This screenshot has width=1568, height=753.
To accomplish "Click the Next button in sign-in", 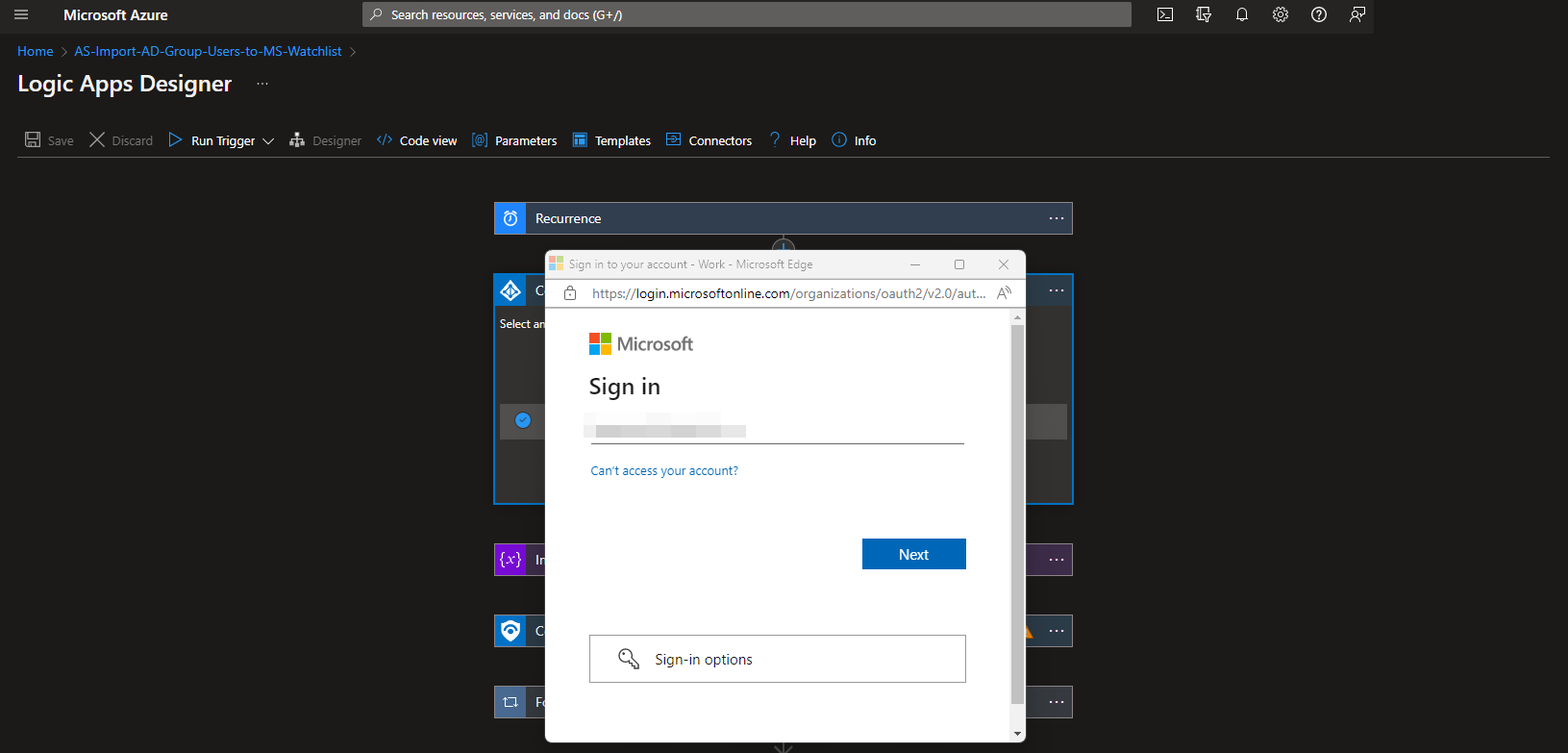I will pyautogui.click(x=914, y=554).
